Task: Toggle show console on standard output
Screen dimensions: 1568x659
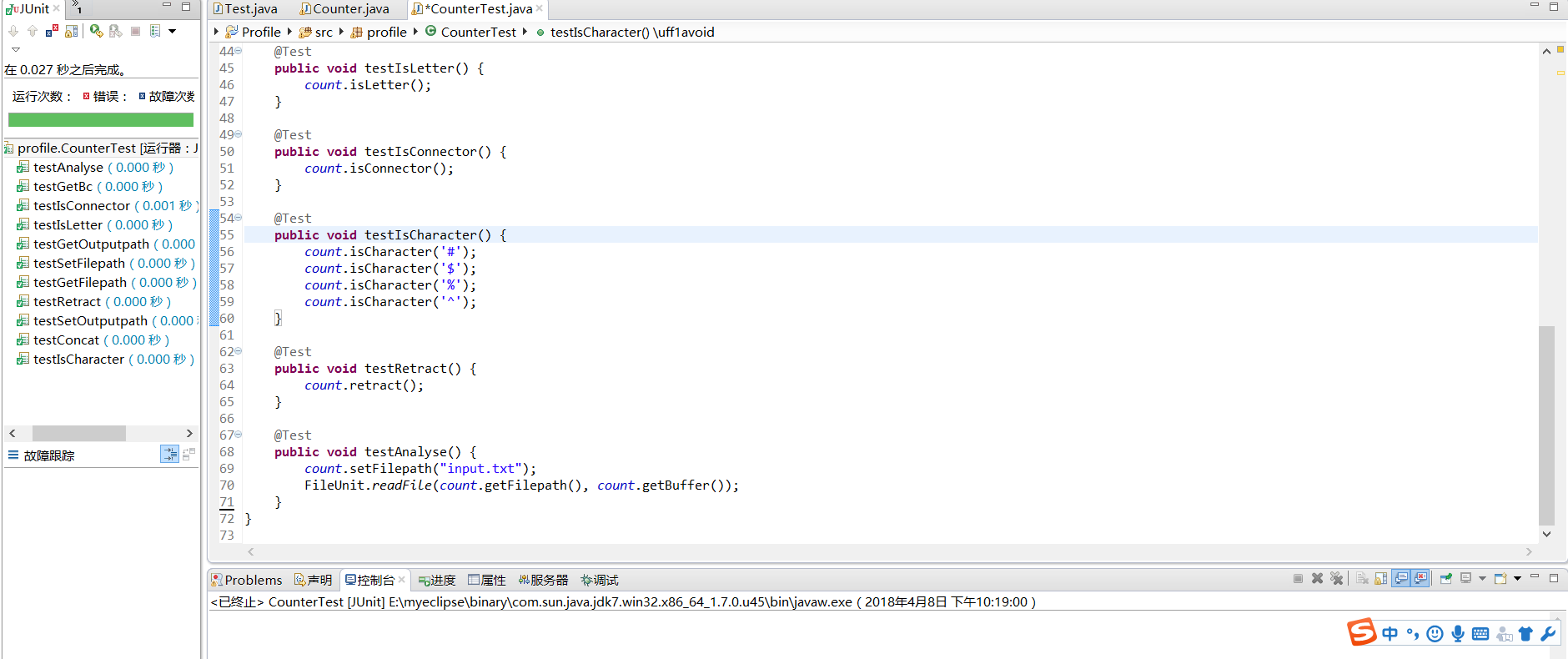Action: (1401, 578)
